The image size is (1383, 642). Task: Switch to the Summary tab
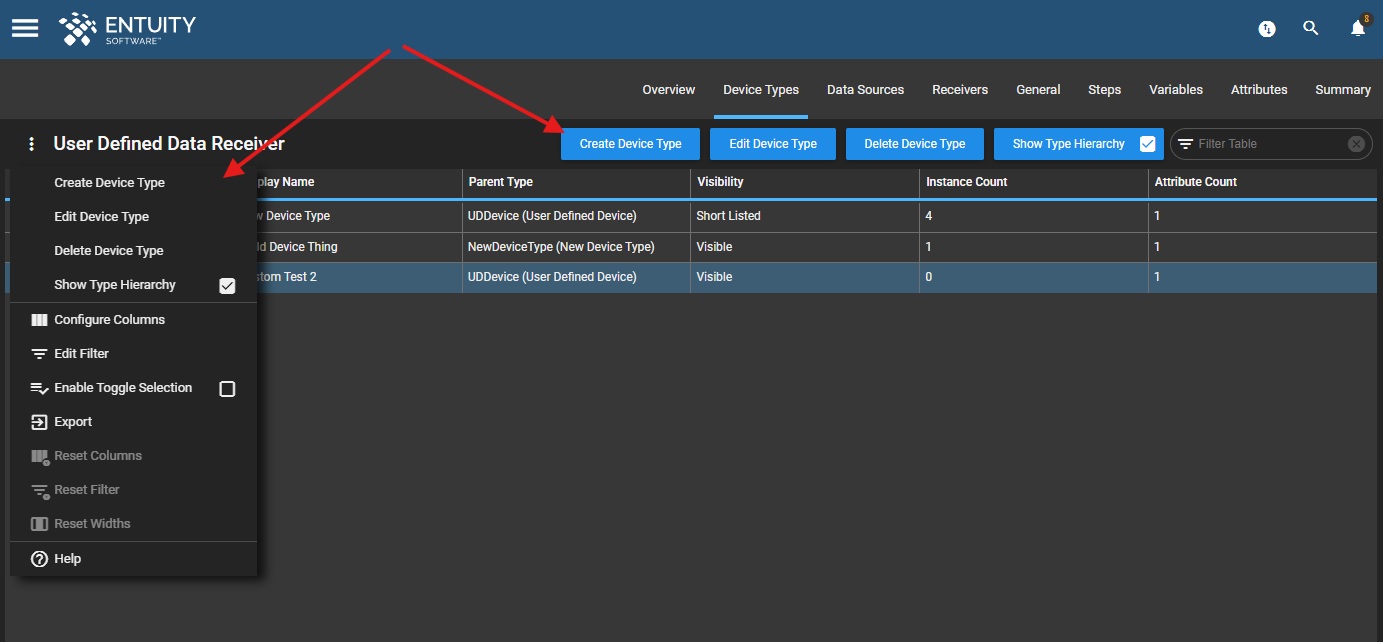click(x=1343, y=90)
